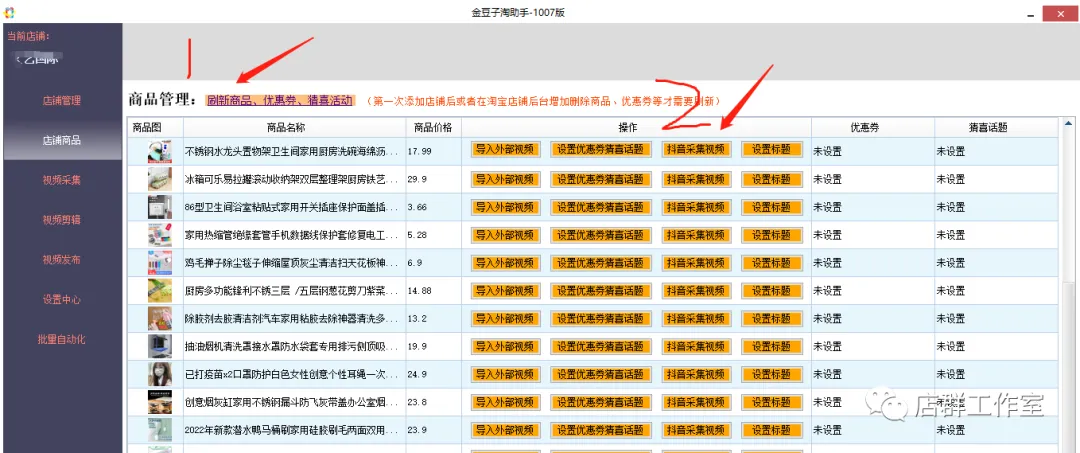Viewport: 1080px width, 453px height.
Task: Select thumbnail of 除胶剂 product
Action: pyautogui.click(x=160, y=319)
